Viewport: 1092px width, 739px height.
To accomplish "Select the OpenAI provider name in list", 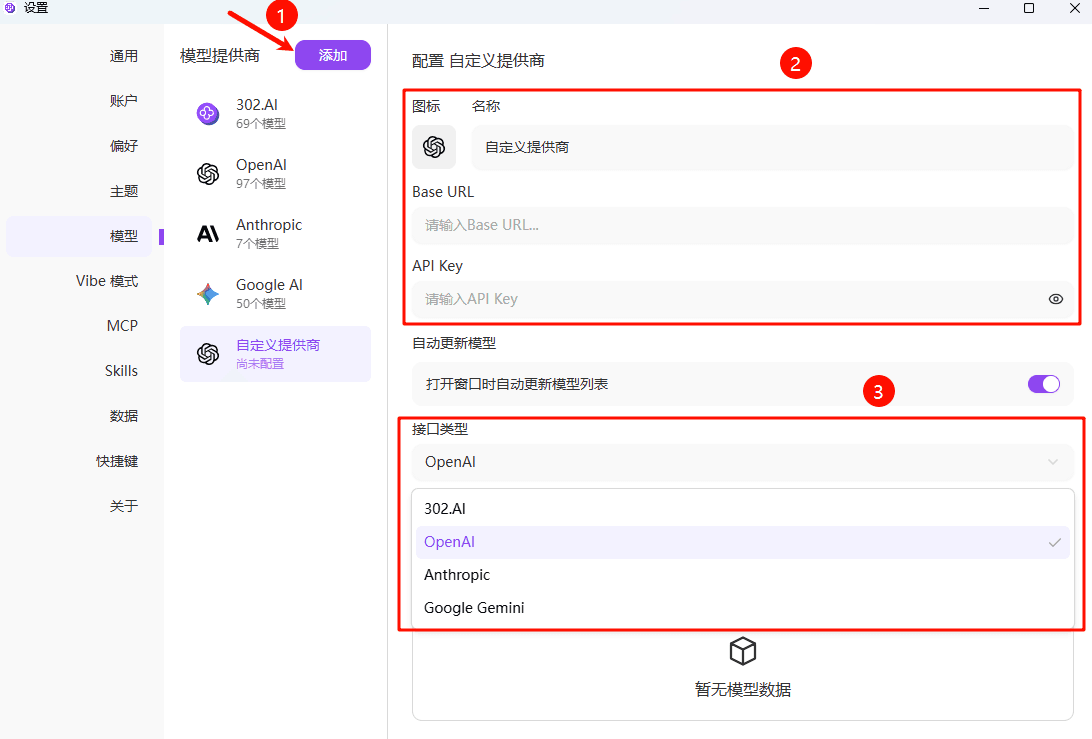I will (x=261, y=164).
